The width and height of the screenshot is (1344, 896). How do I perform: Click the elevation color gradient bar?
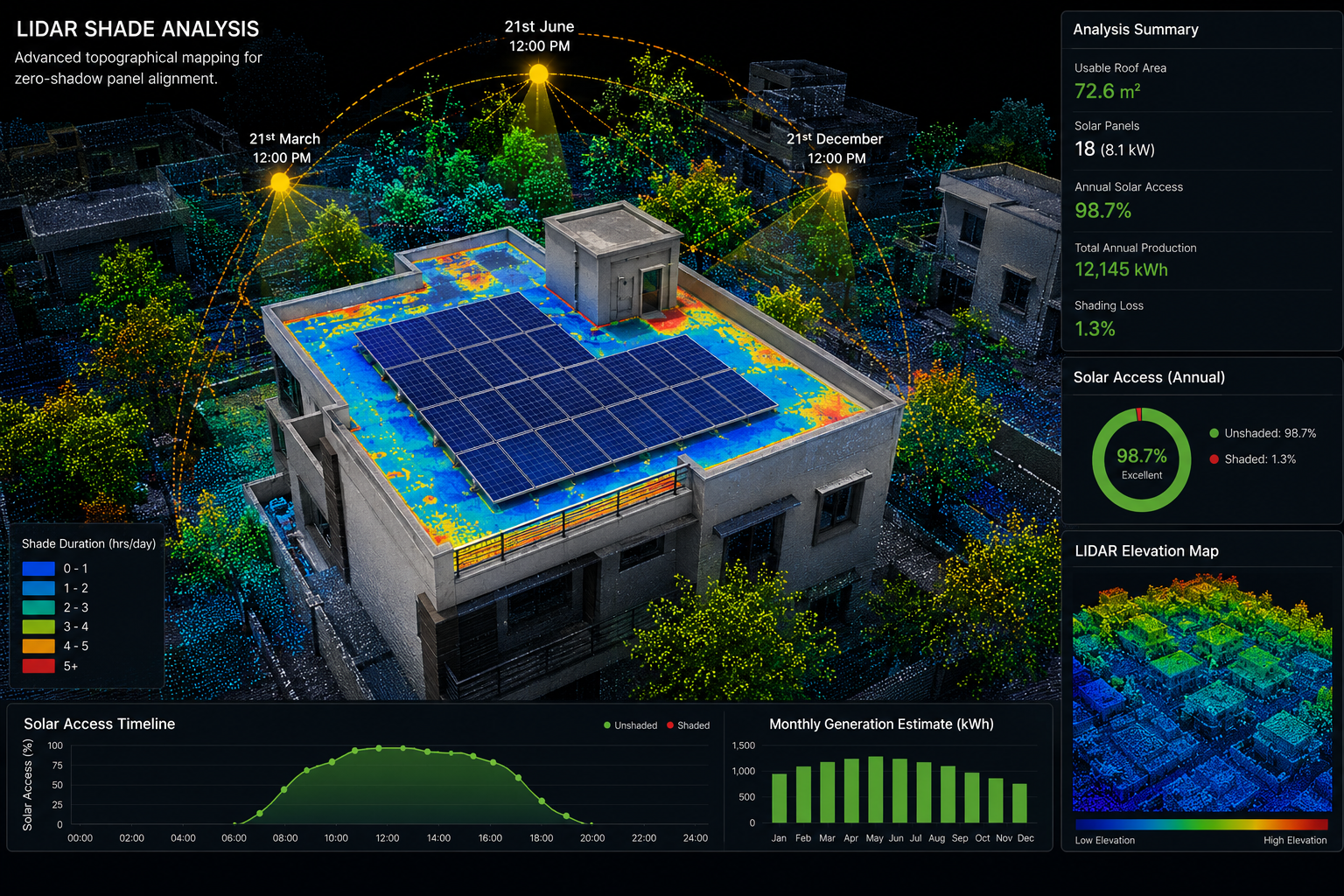click(1201, 824)
